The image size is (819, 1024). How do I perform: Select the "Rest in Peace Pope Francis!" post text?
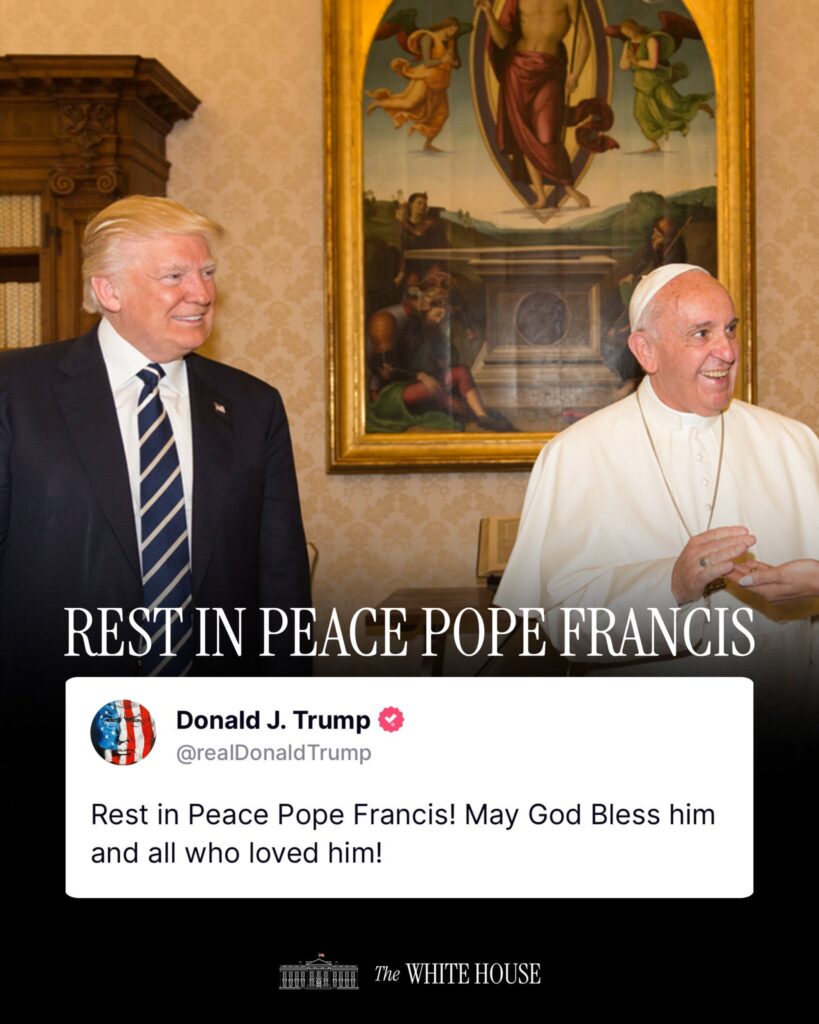point(273,815)
